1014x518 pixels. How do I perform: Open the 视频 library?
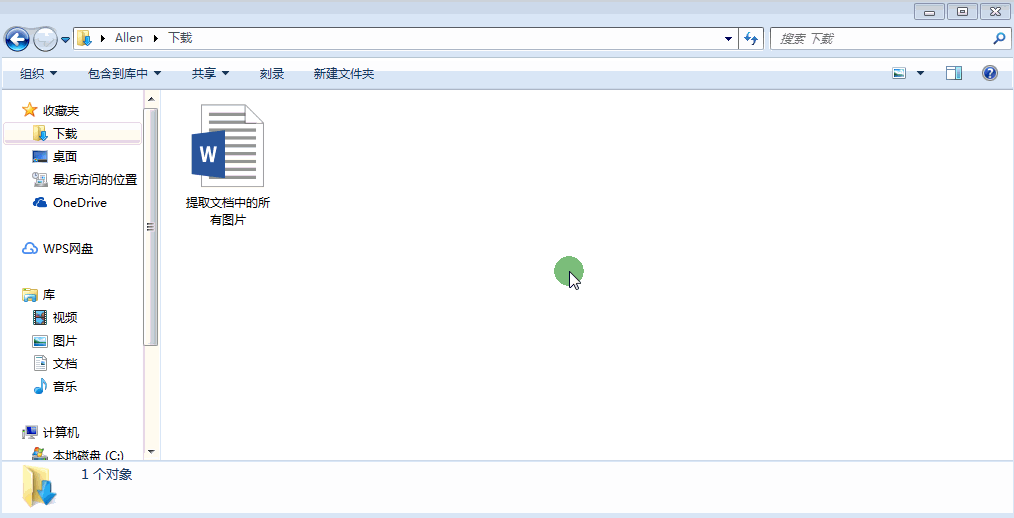click(x=65, y=318)
